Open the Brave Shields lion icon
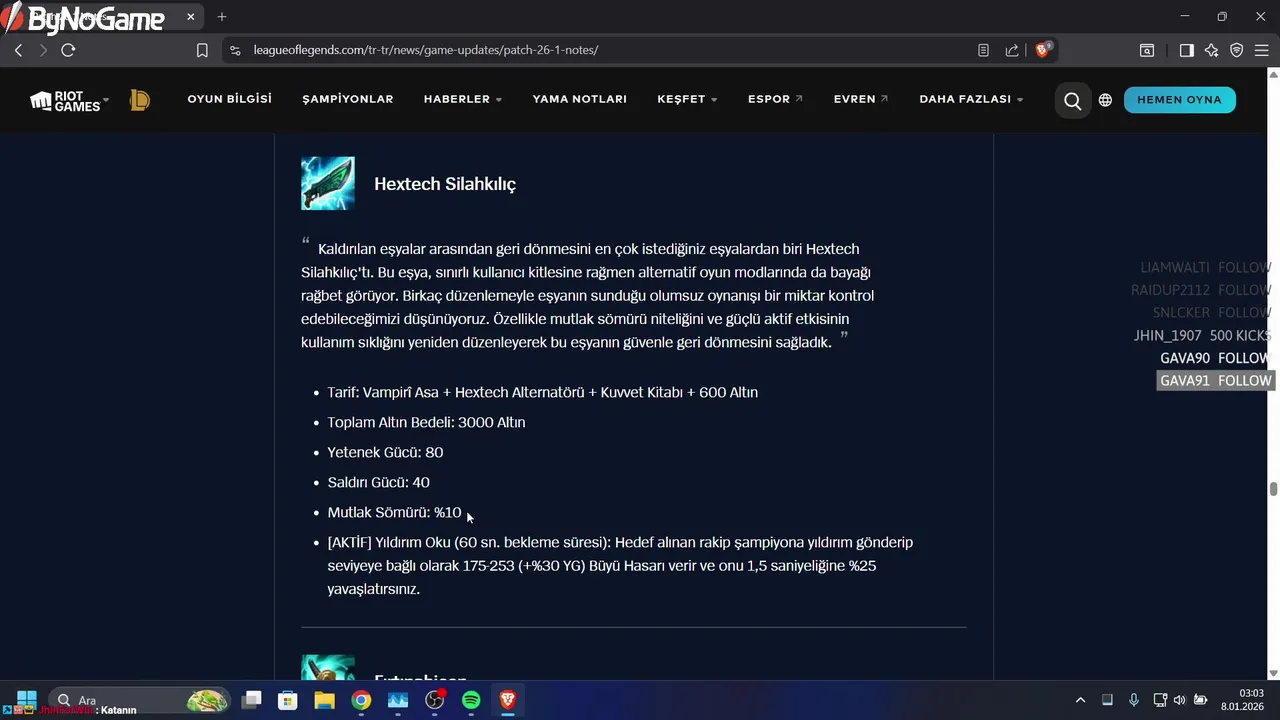The height and width of the screenshot is (720, 1280). pos(1043,50)
